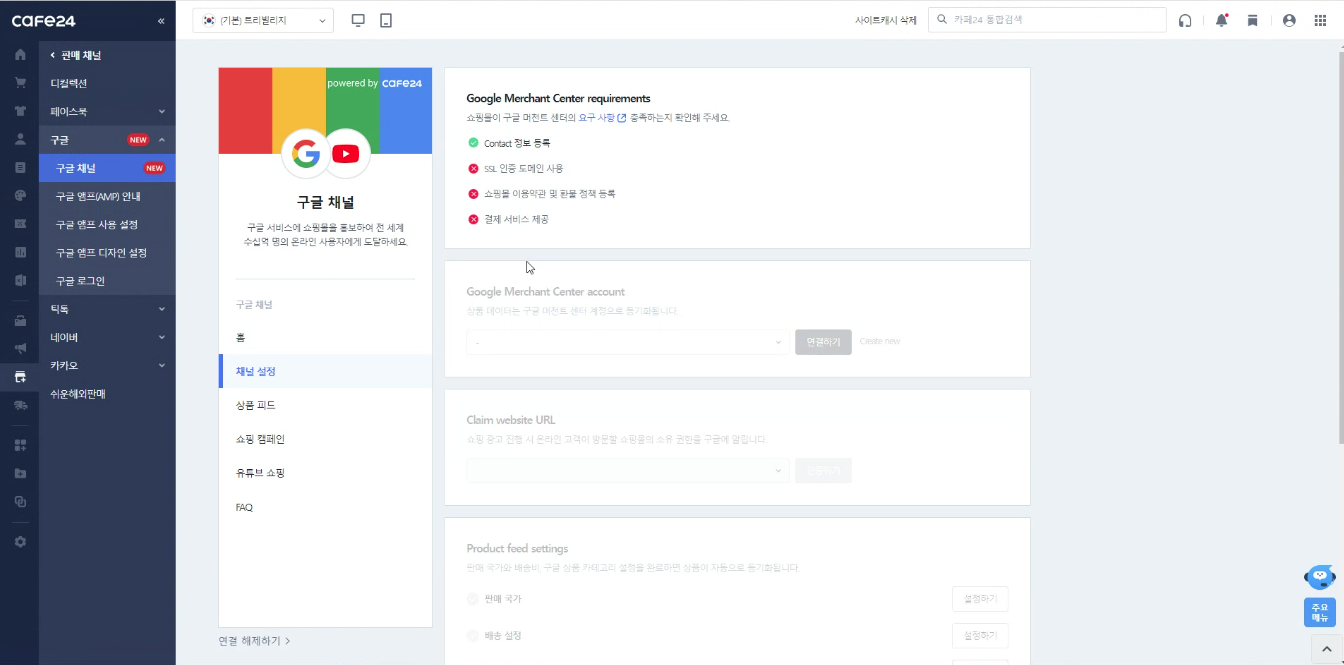Select the 채널 설정 tab
The height and width of the screenshot is (665, 1344).
click(325, 371)
